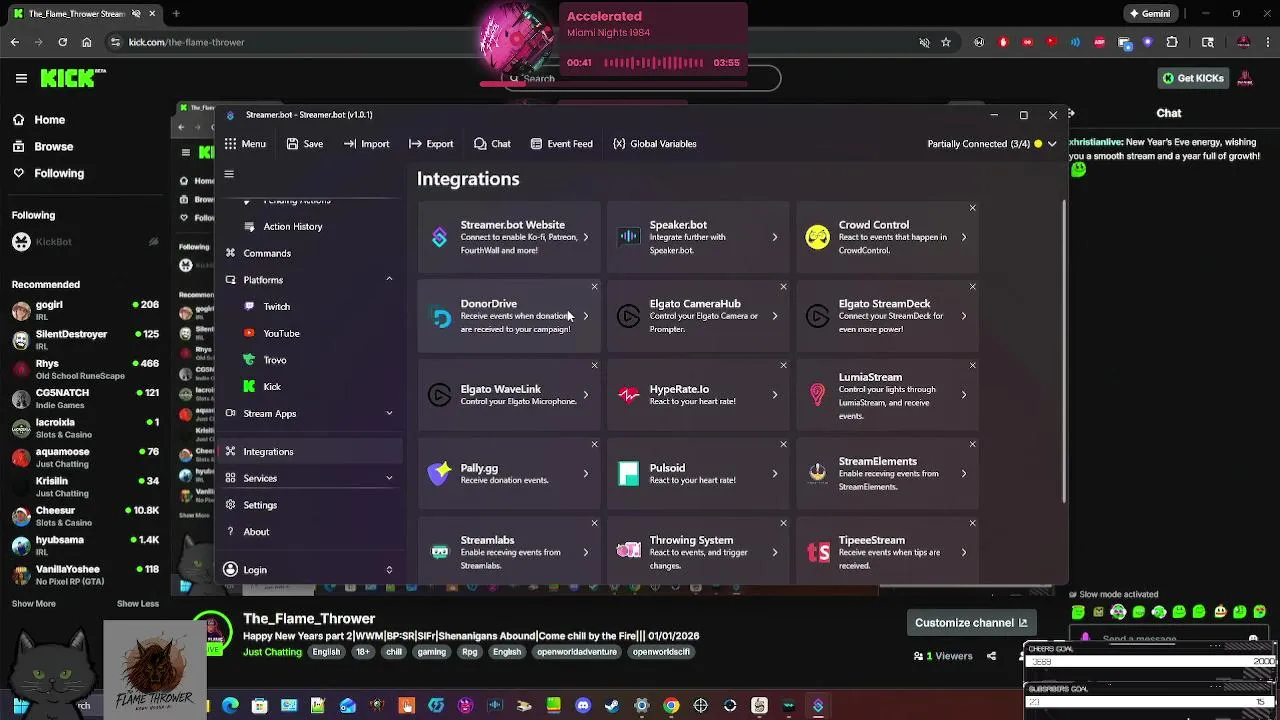The width and height of the screenshot is (1280, 720).
Task: Expand the Login section
Action: click(x=389, y=570)
